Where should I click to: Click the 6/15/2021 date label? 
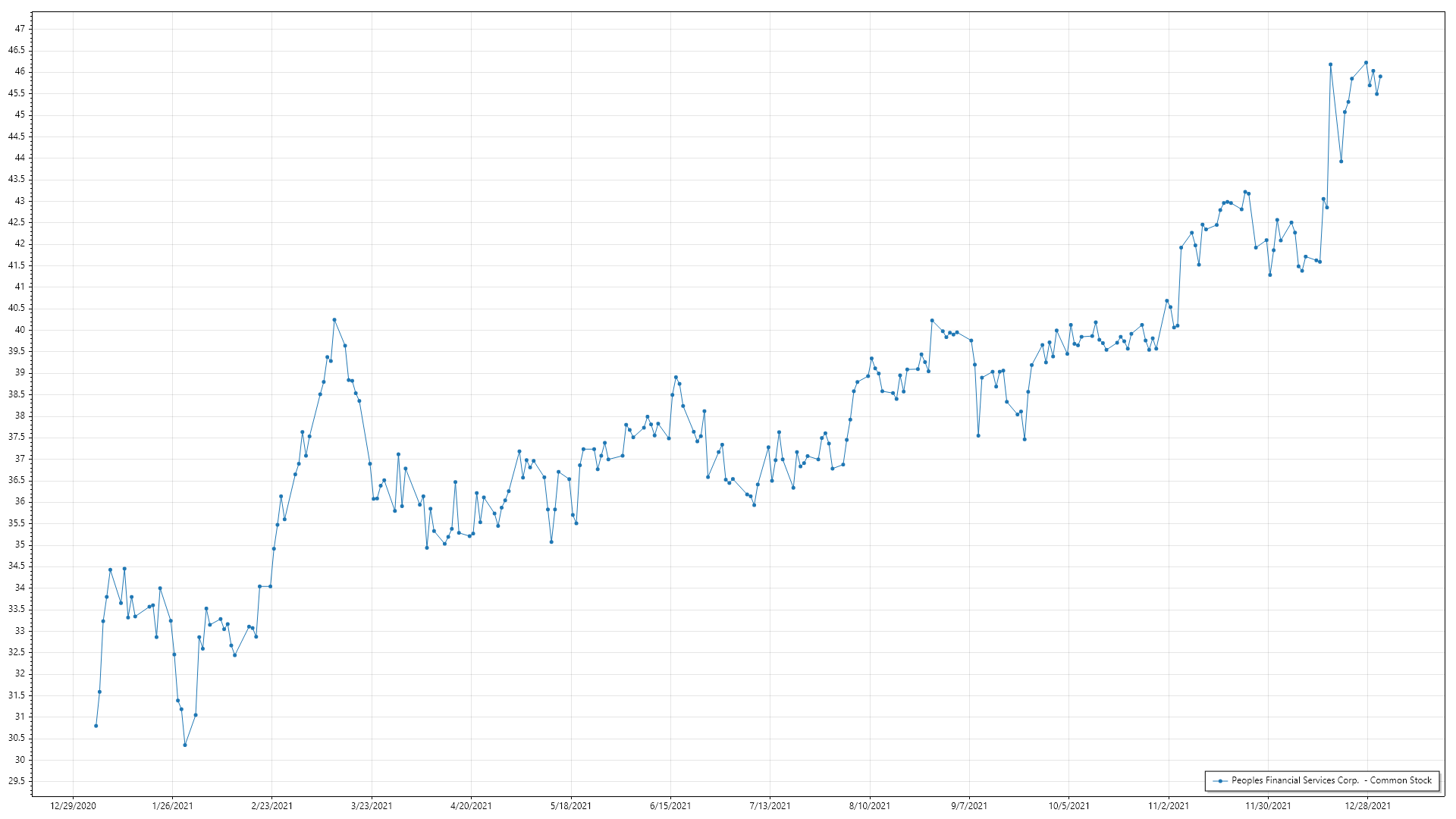pyautogui.click(x=670, y=805)
